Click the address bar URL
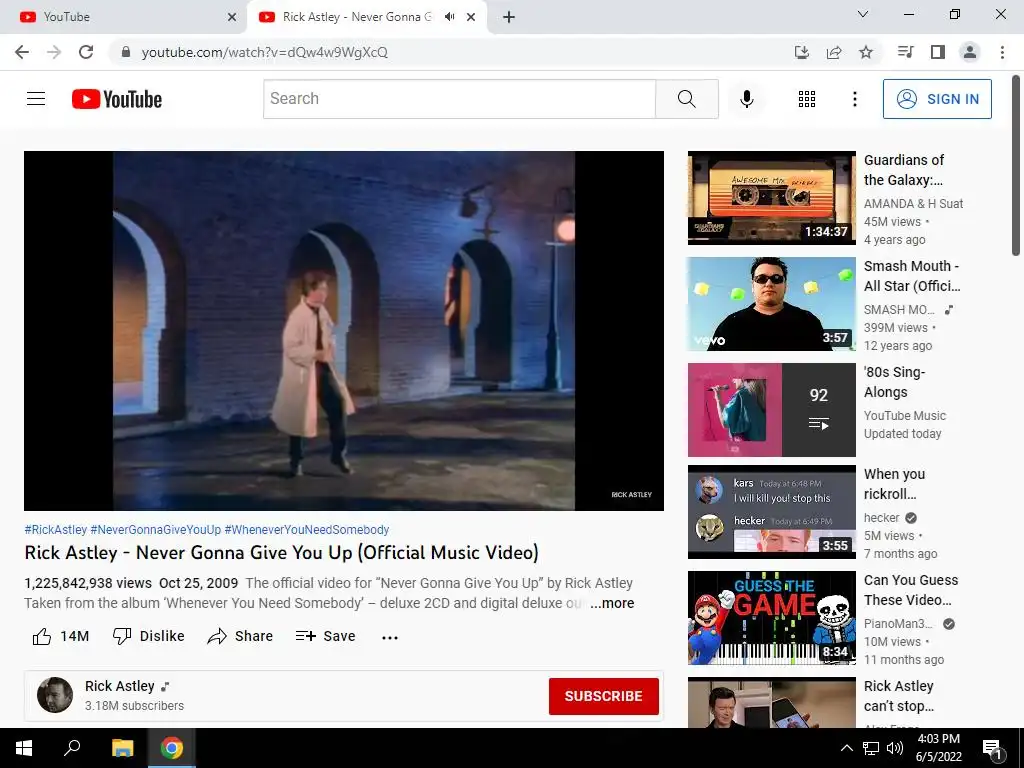This screenshot has height=768, width=1024. 264,52
